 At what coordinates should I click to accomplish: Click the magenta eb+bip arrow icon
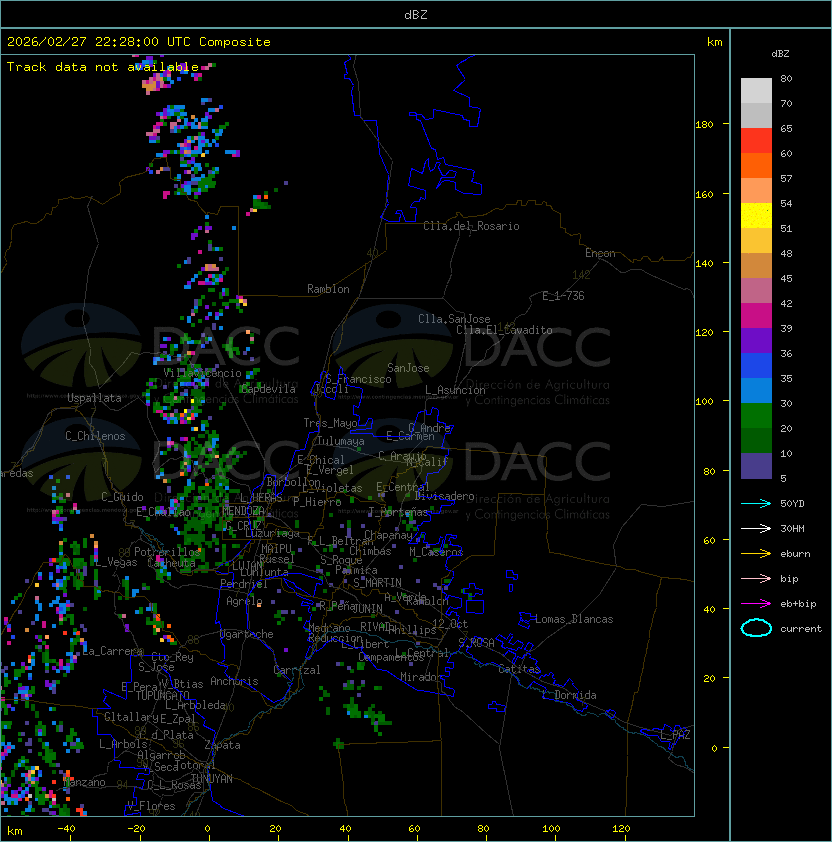(x=756, y=604)
